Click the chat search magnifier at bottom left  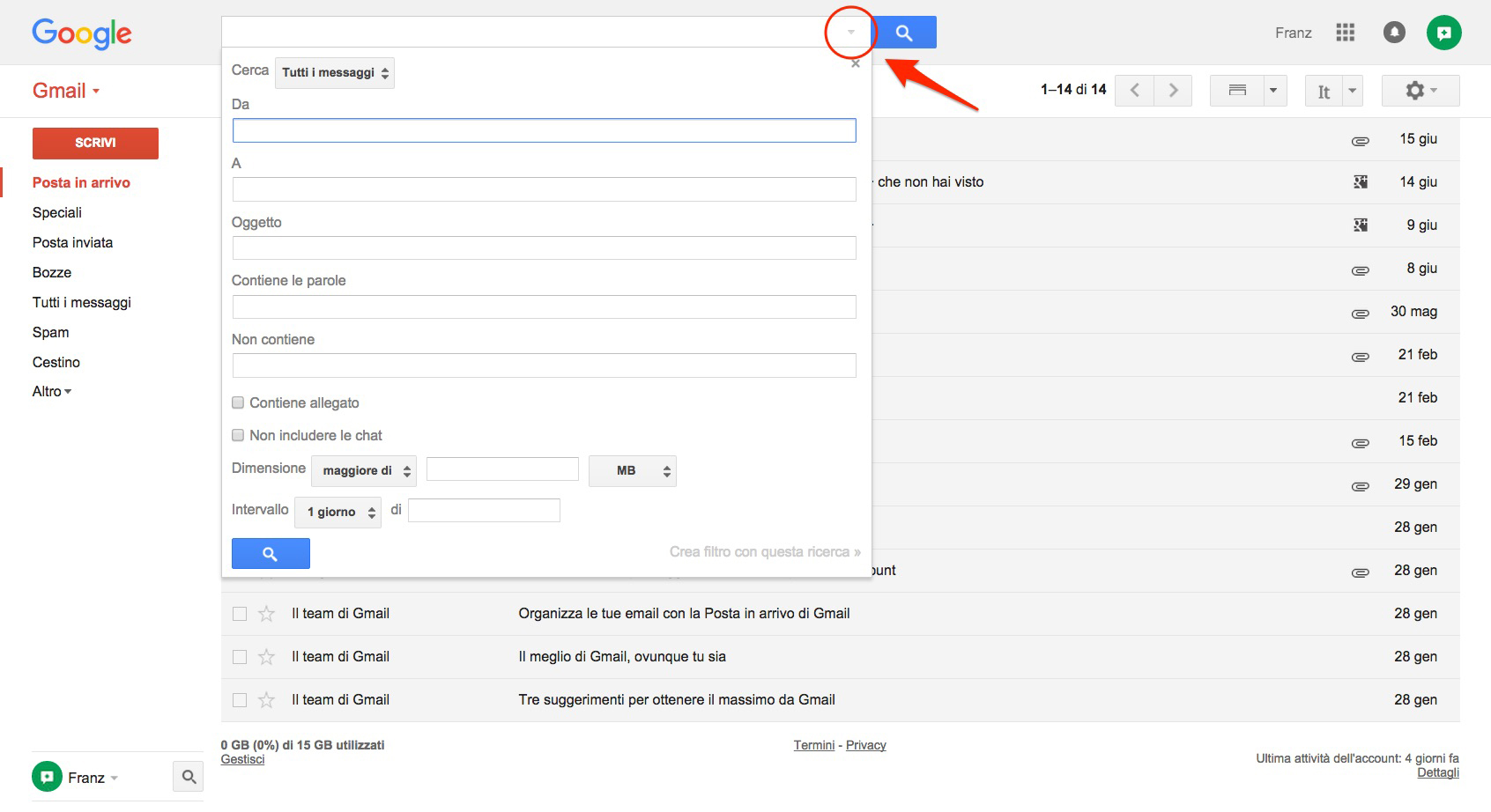tap(189, 777)
